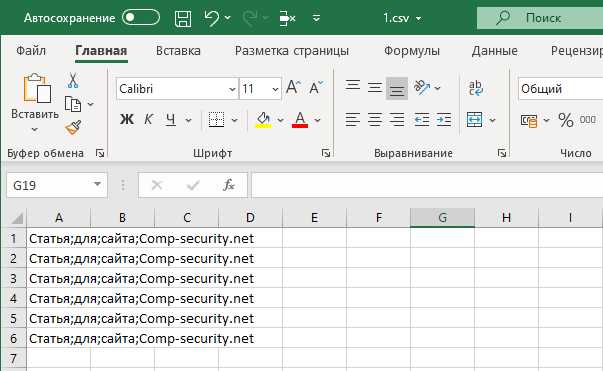603x371 pixels.
Task: Click the Copy icon
Action: click(x=73, y=104)
